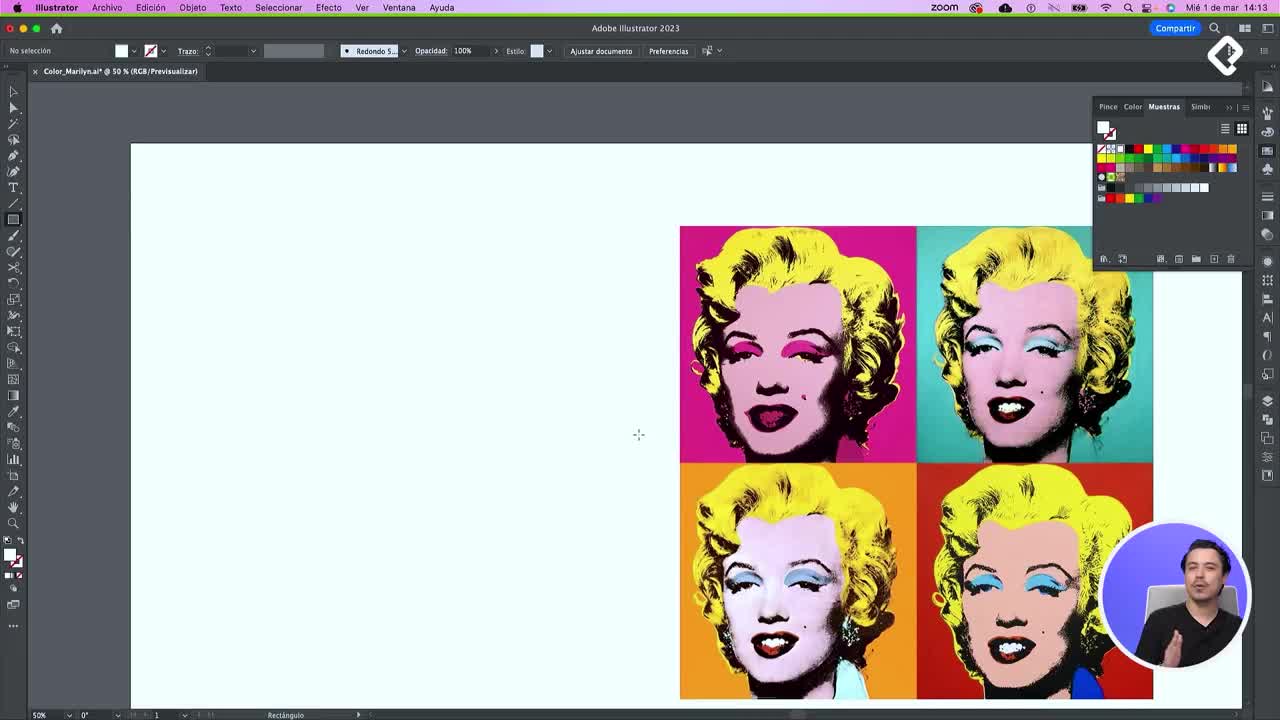Select the Pen tool
1280x720 pixels.
[x=13, y=155]
